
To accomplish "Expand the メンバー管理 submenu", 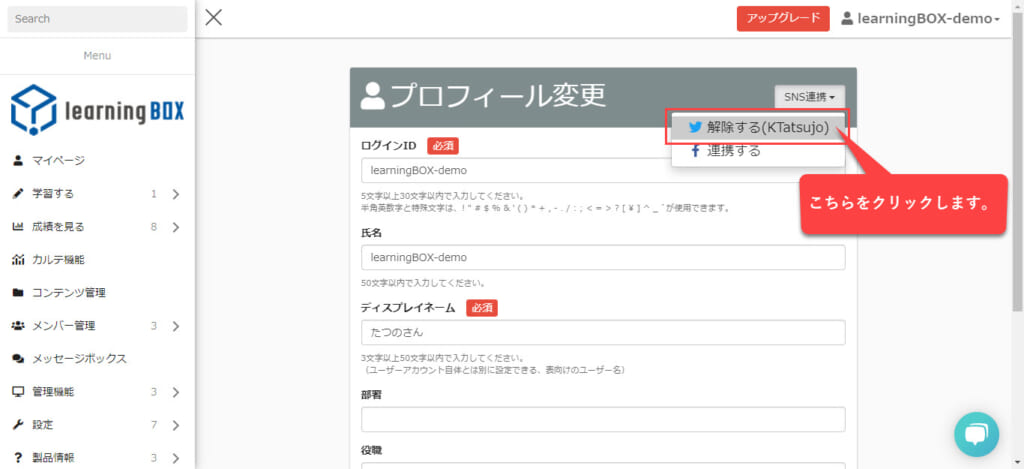I will coord(175,326).
